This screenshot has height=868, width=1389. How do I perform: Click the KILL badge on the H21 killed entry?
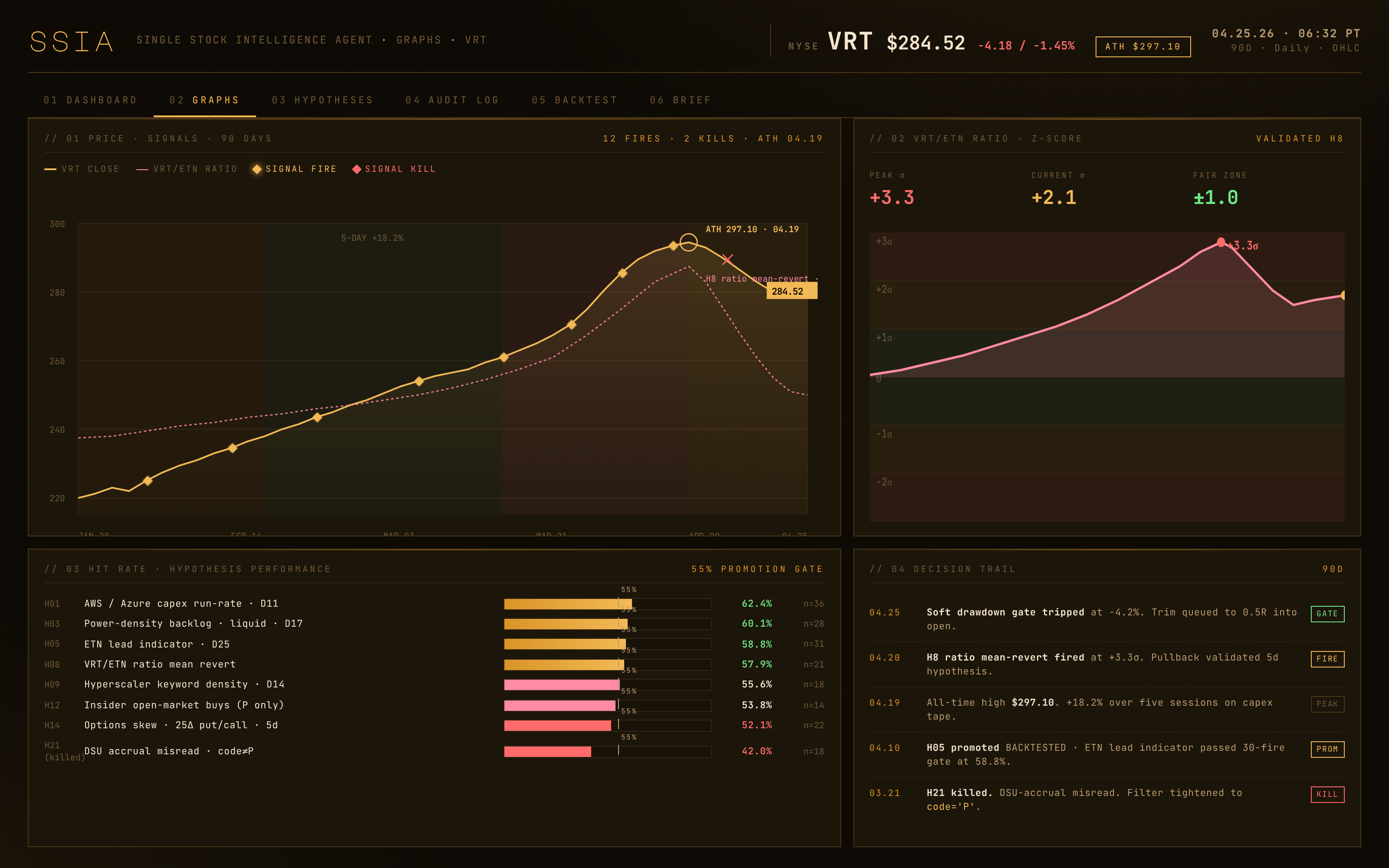[1327, 795]
